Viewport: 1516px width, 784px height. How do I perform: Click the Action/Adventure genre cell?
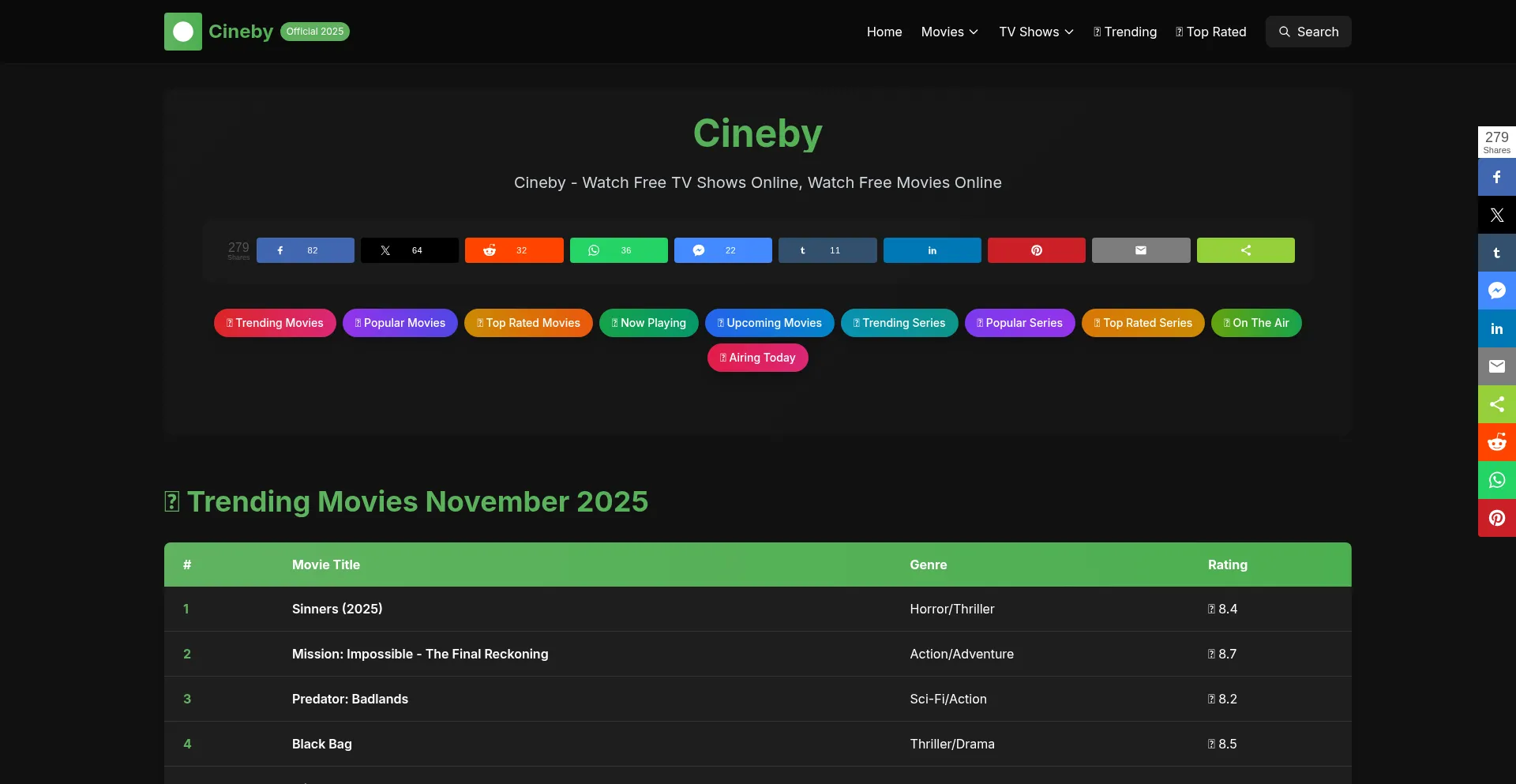[x=962, y=654]
